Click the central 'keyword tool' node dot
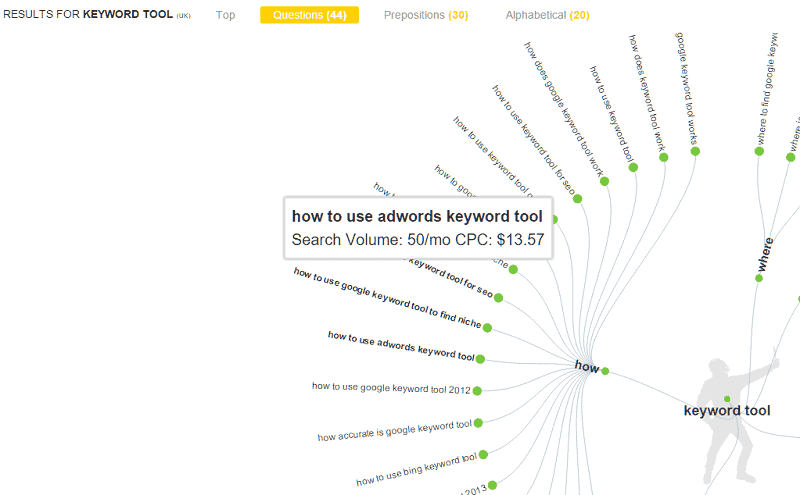 (x=727, y=399)
